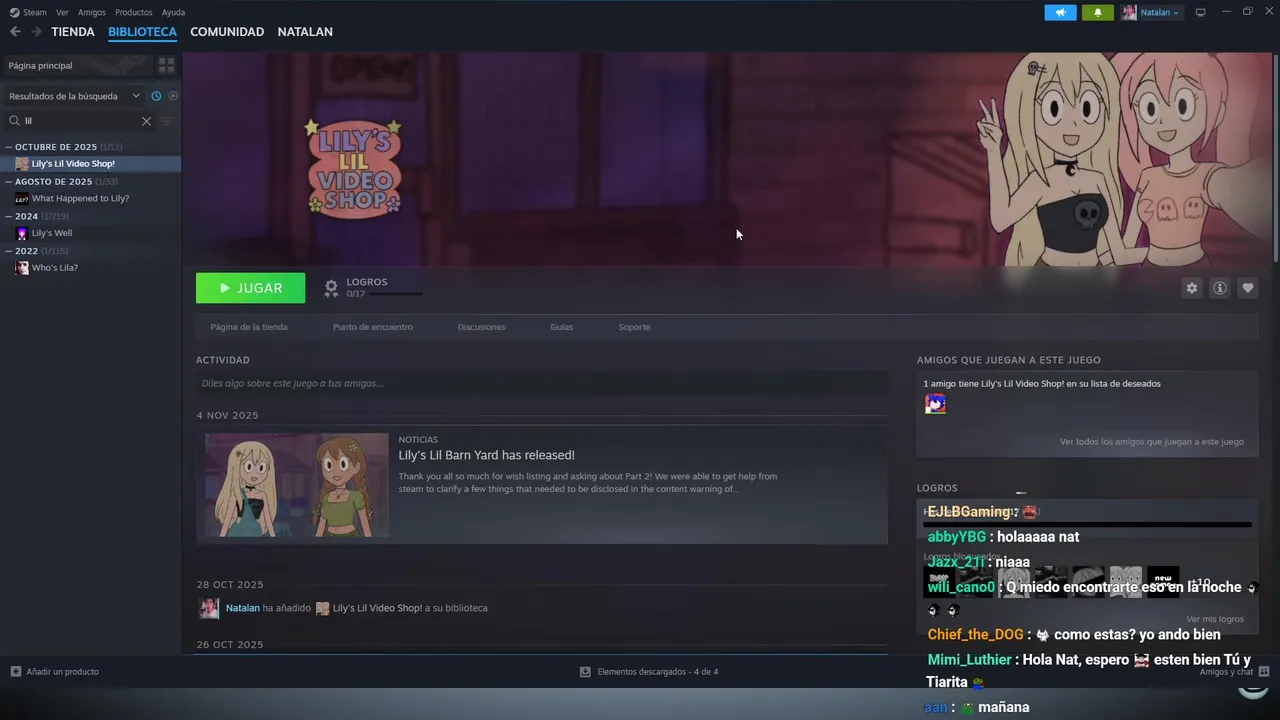Open the Ayuda menu
1280x720 pixels.
tap(173, 12)
